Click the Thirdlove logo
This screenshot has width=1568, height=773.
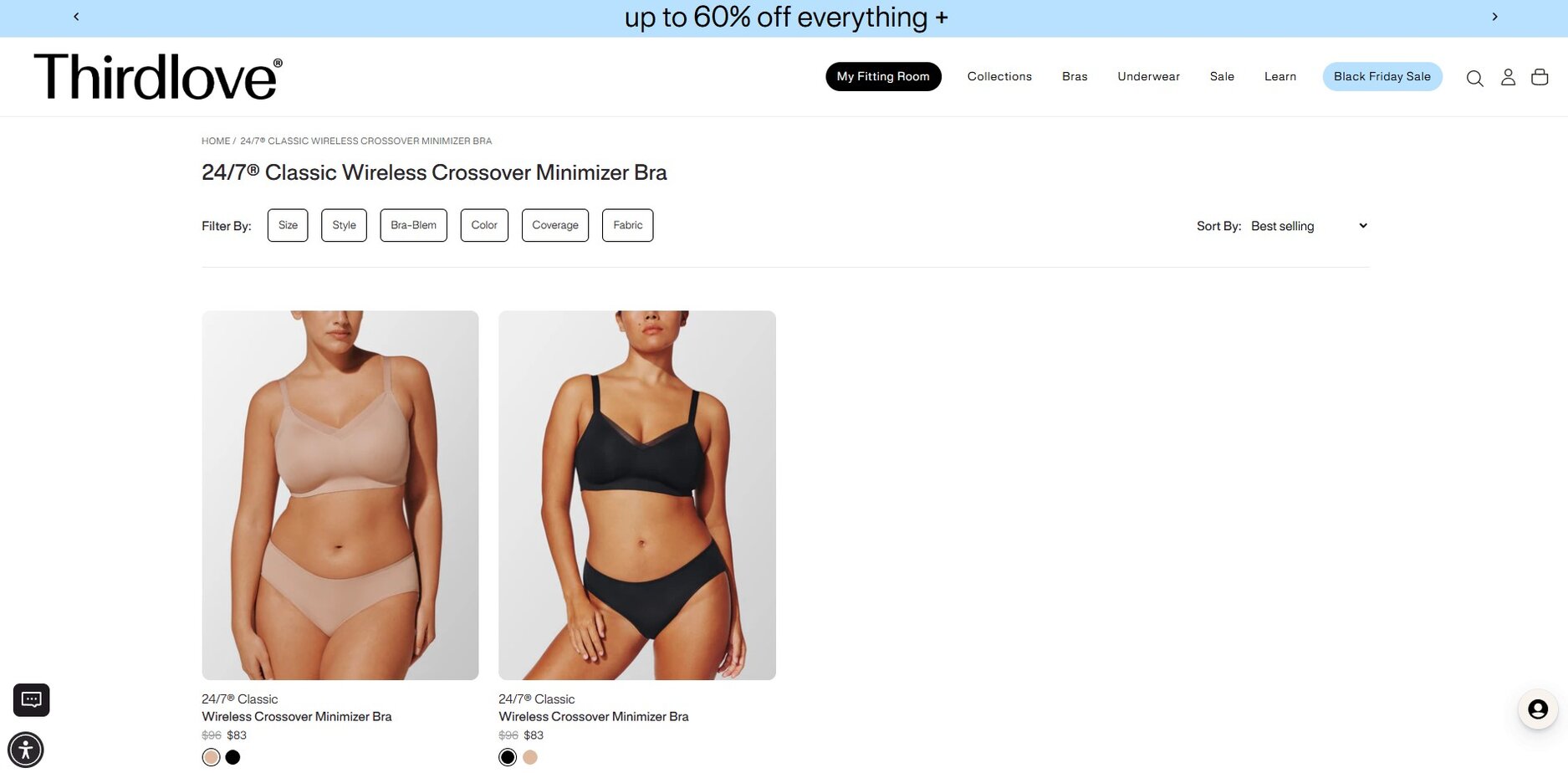pyautogui.click(x=158, y=77)
